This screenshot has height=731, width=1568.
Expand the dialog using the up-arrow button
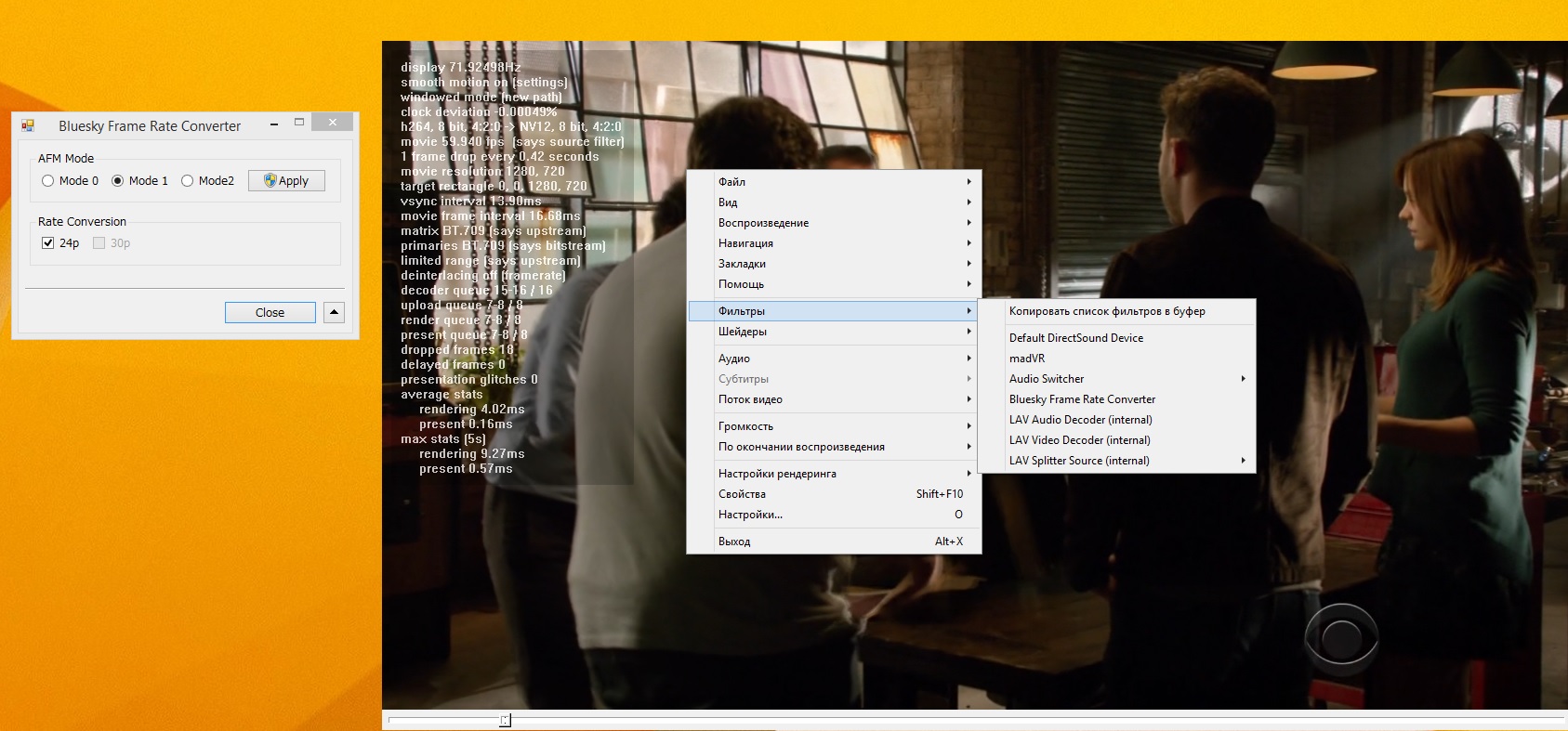335,312
